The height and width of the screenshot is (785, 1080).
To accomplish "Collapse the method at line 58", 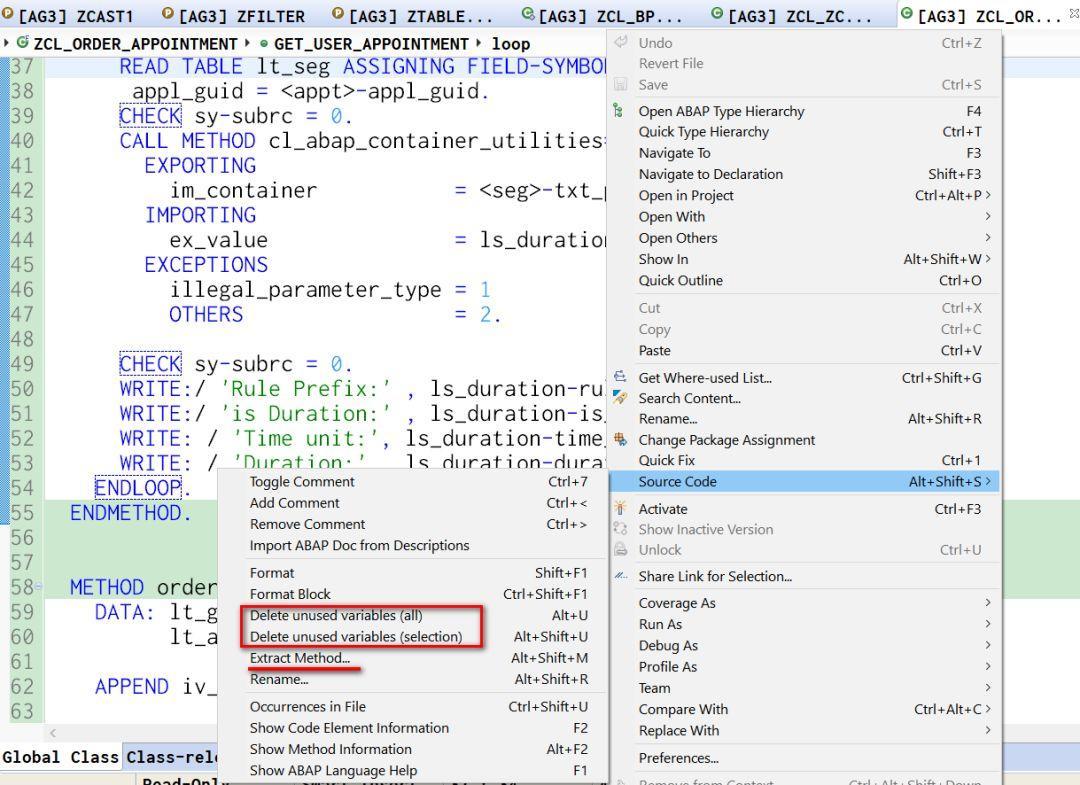I will click(39, 587).
